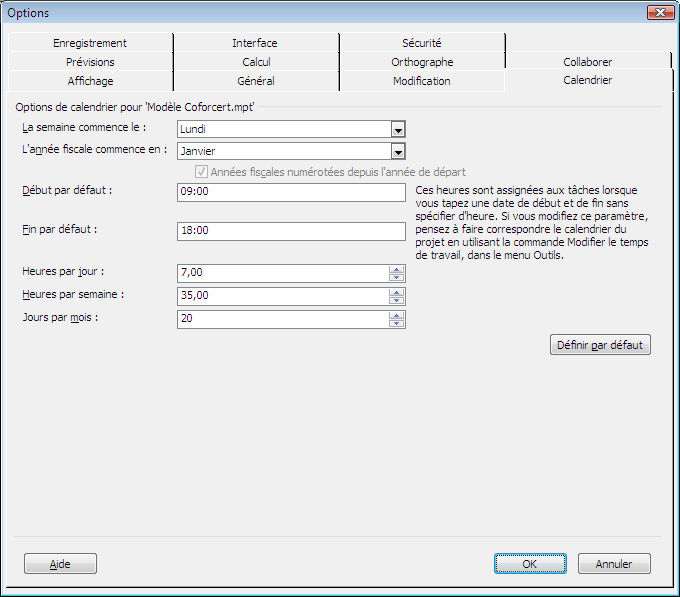Open the 'La semaine commence le' dropdown
The image size is (680, 597).
coord(397,128)
